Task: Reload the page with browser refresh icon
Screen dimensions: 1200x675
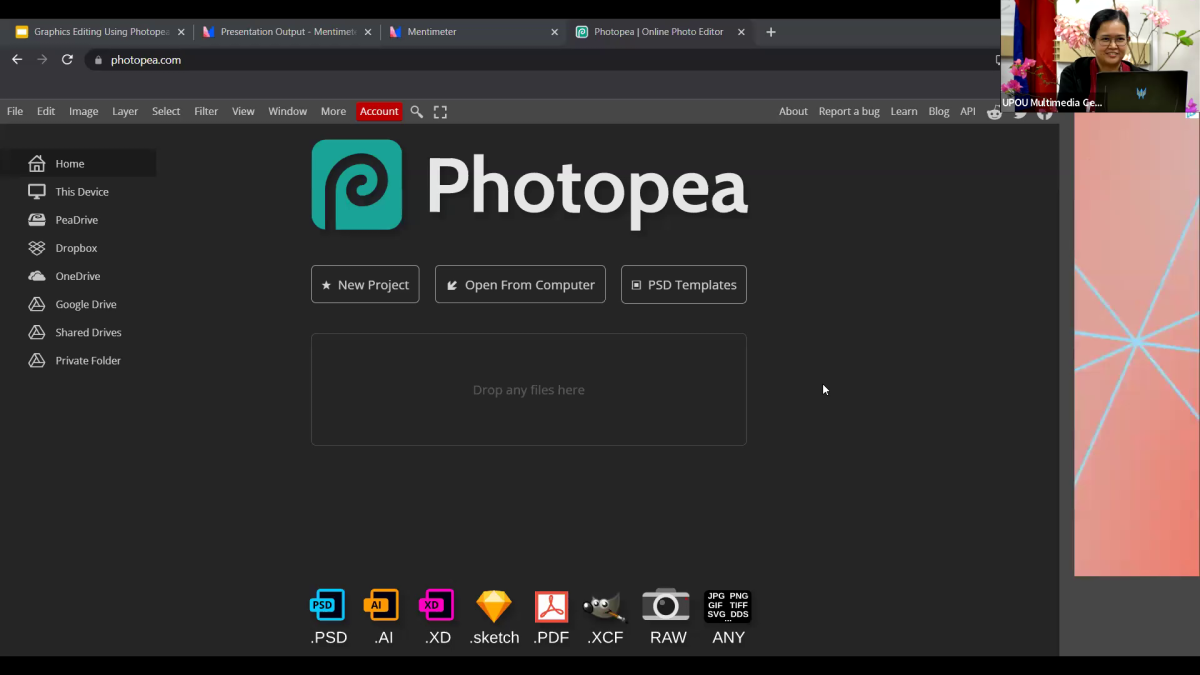Action: pos(67,60)
